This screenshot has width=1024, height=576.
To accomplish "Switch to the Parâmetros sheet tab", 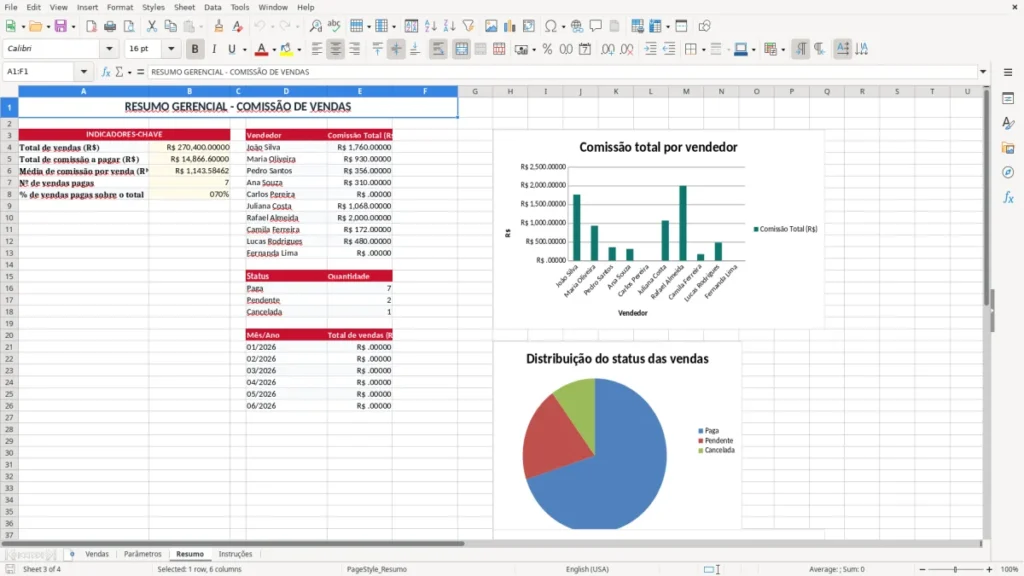I will pyautogui.click(x=142, y=554).
